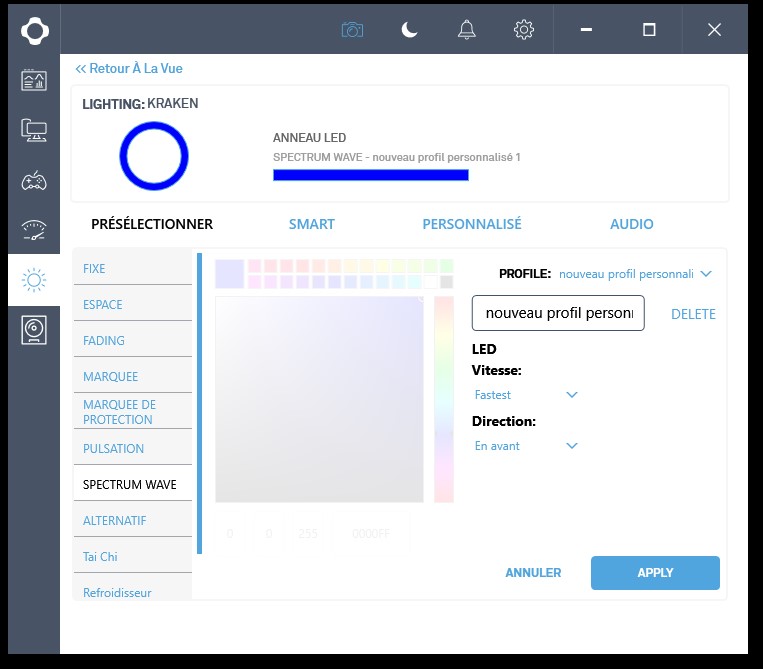The image size is (763, 669).
Task: Select the Tai Chi lighting mode
Action: click(x=133, y=557)
